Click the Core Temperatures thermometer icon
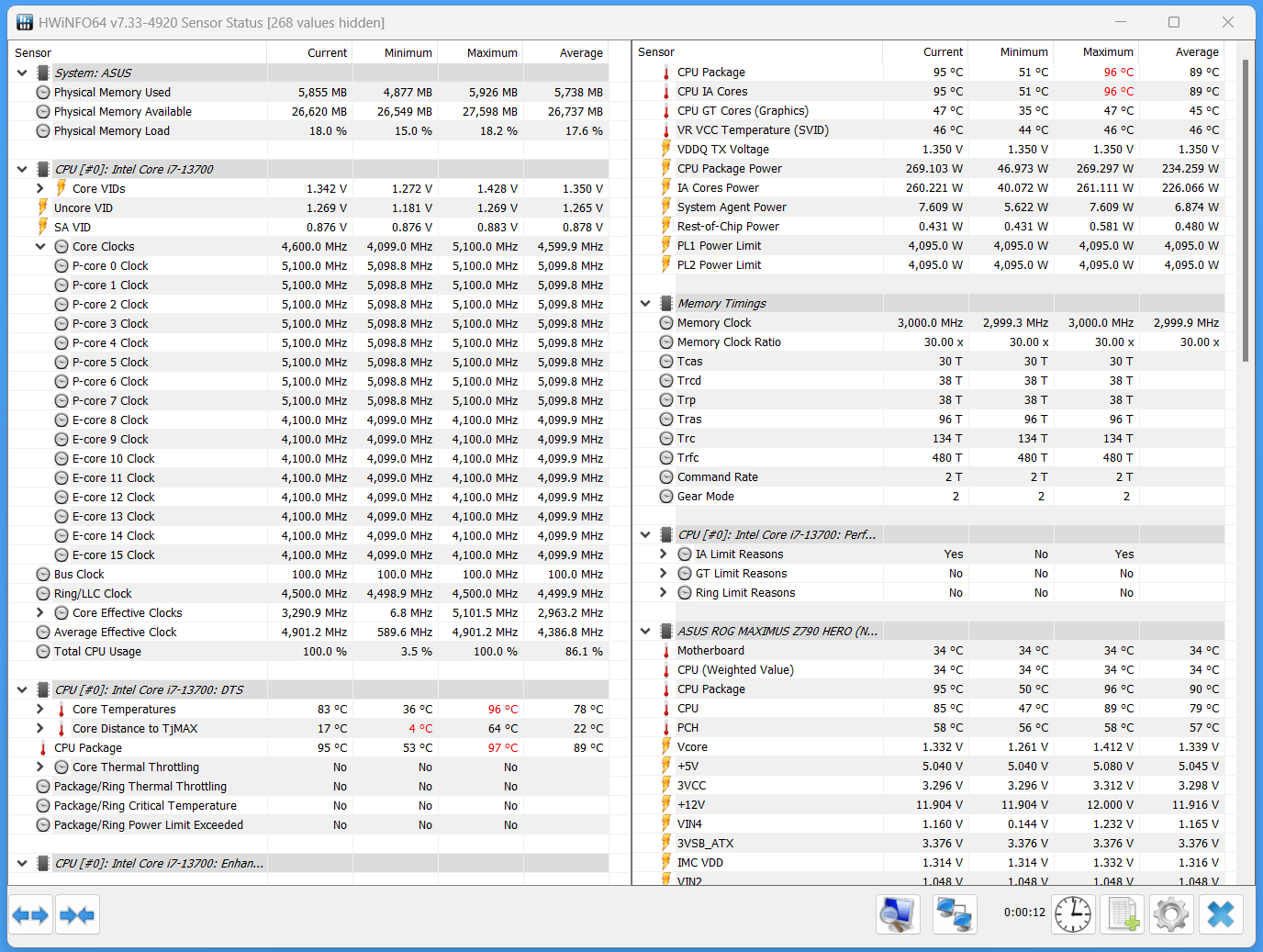 (x=61, y=710)
